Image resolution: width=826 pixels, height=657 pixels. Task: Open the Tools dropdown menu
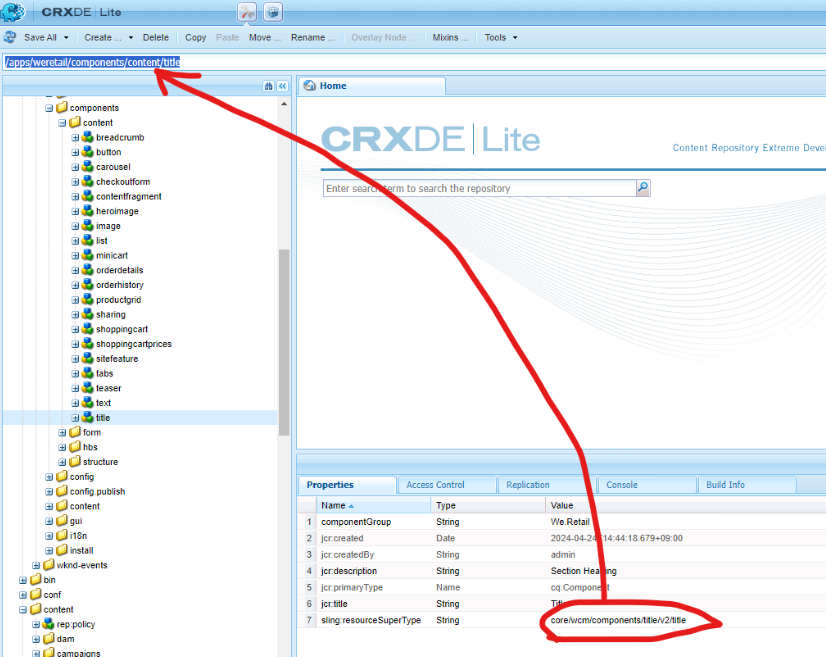pos(500,37)
